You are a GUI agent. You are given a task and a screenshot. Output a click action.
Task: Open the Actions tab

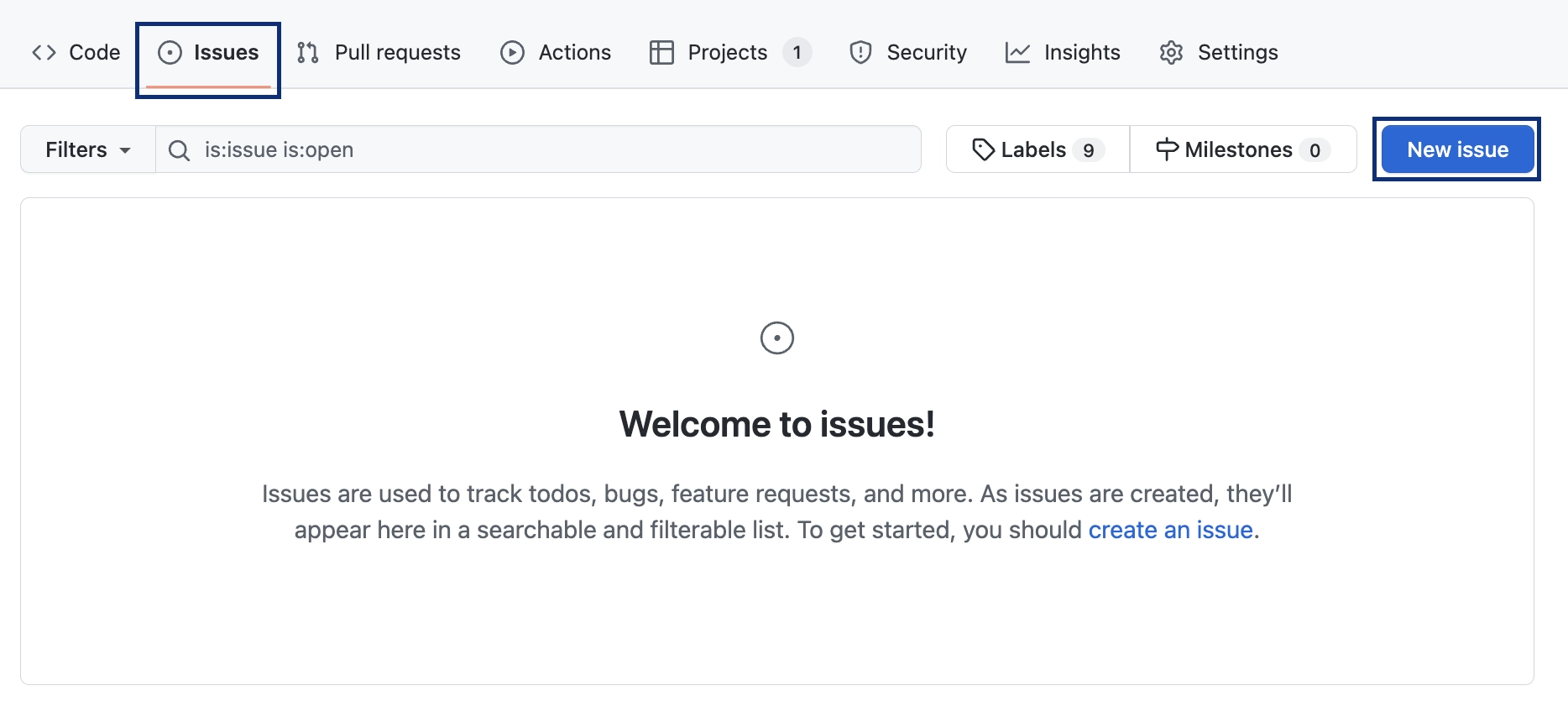[x=574, y=53]
